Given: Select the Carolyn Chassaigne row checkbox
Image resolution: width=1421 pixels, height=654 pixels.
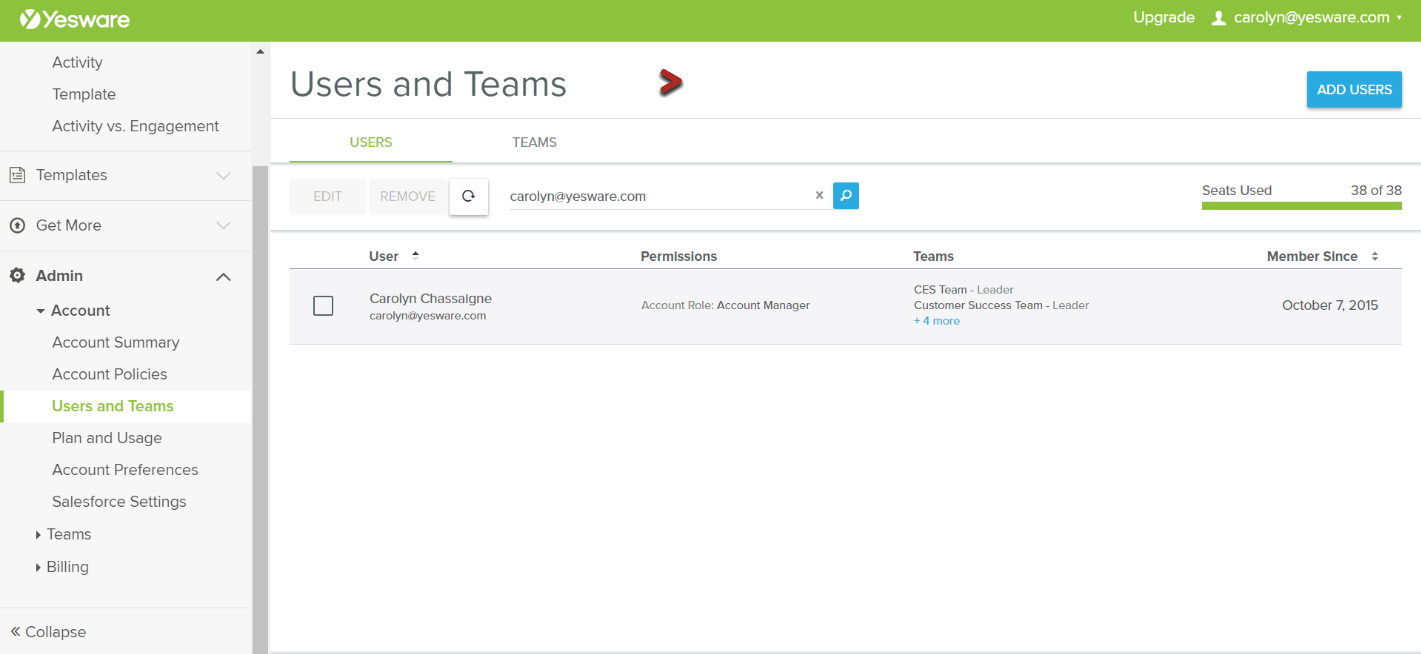Looking at the screenshot, I should coord(323,306).
